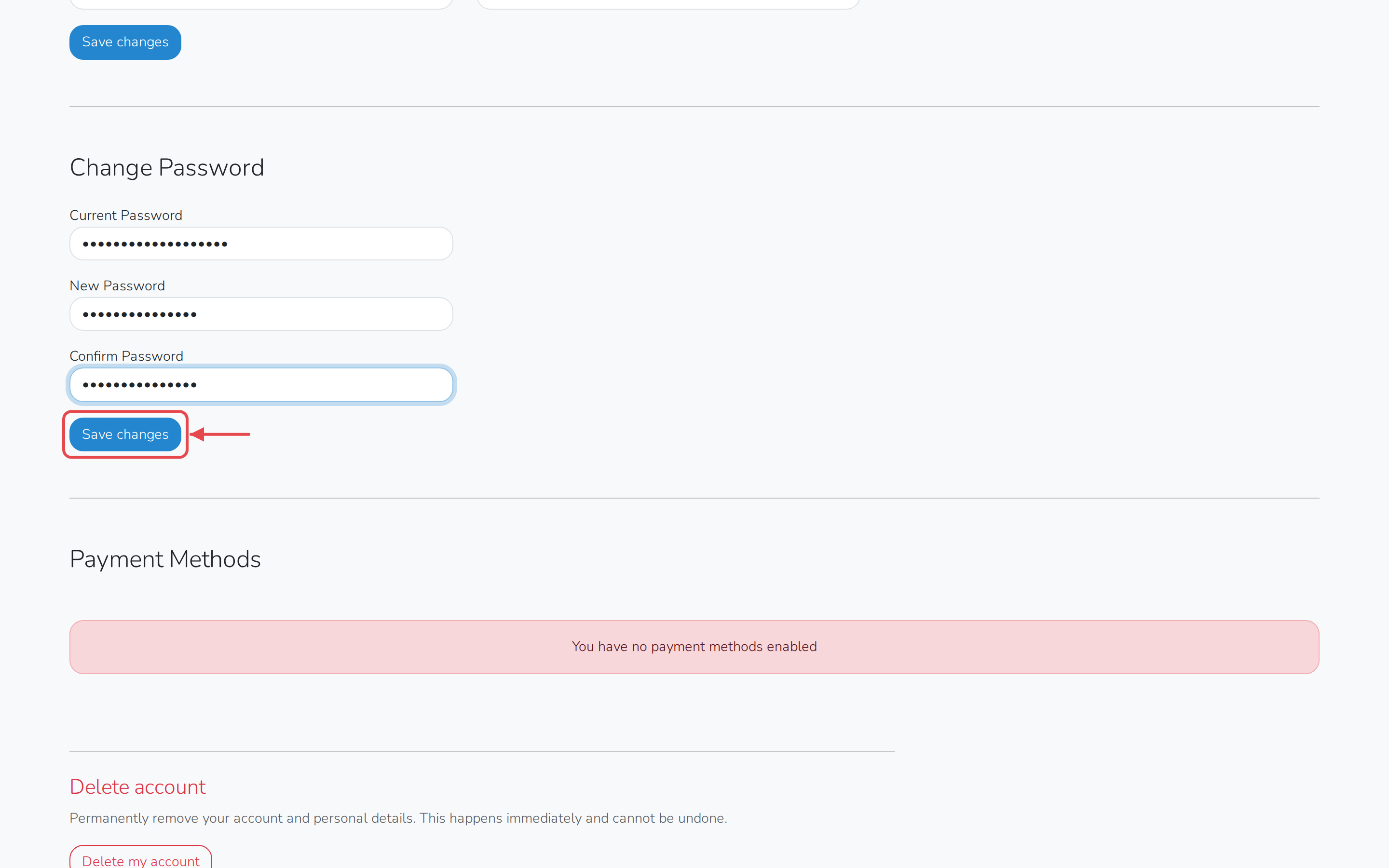
Task: Click the Payment Methods heading
Action: (x=165, y=559)
